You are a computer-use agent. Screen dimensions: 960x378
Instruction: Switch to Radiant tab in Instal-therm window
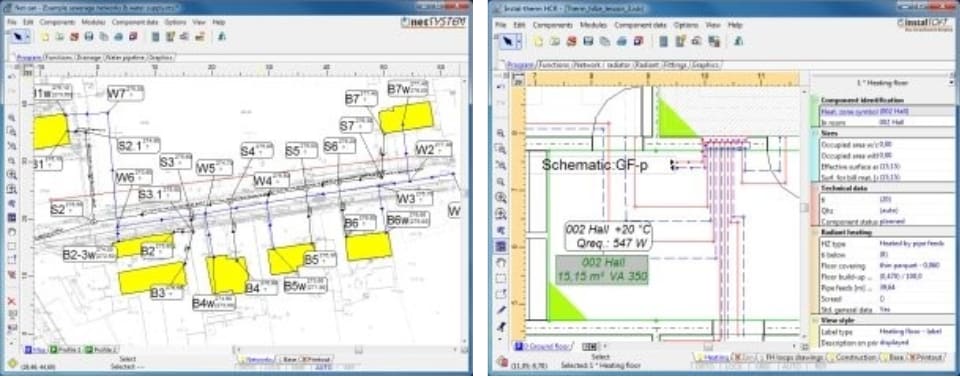click(647, 64)
